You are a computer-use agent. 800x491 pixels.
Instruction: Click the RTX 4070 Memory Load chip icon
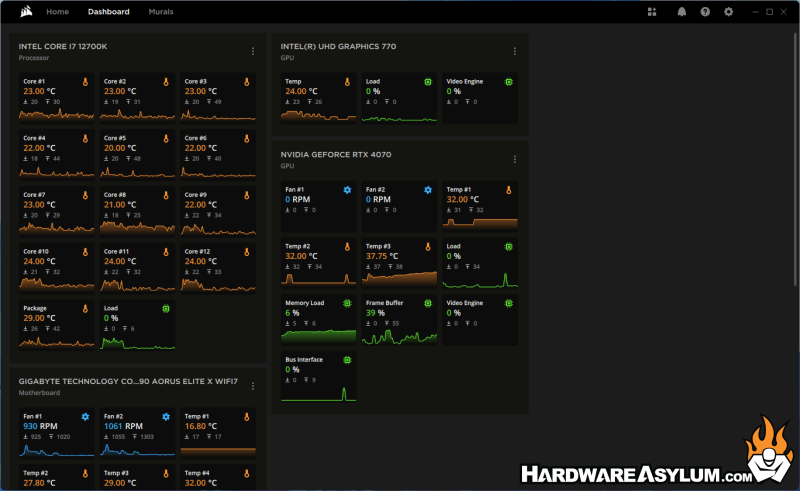pyautogui.click(x=347, y=302)
